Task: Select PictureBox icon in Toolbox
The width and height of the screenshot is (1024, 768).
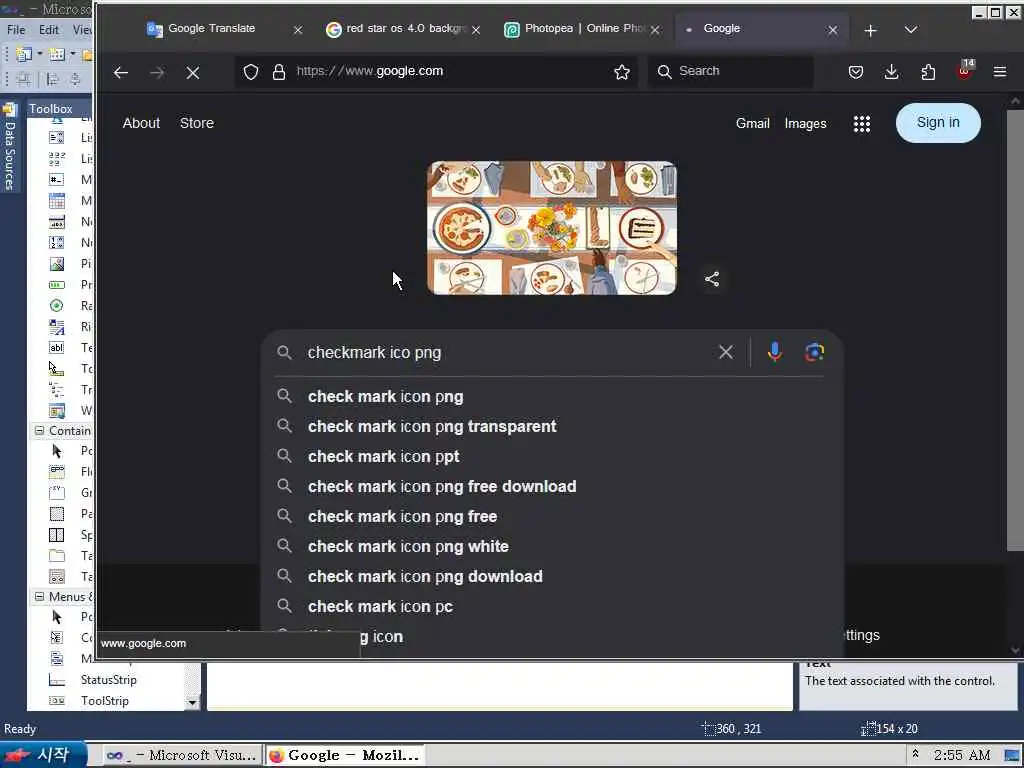Action: coord(57,264)
